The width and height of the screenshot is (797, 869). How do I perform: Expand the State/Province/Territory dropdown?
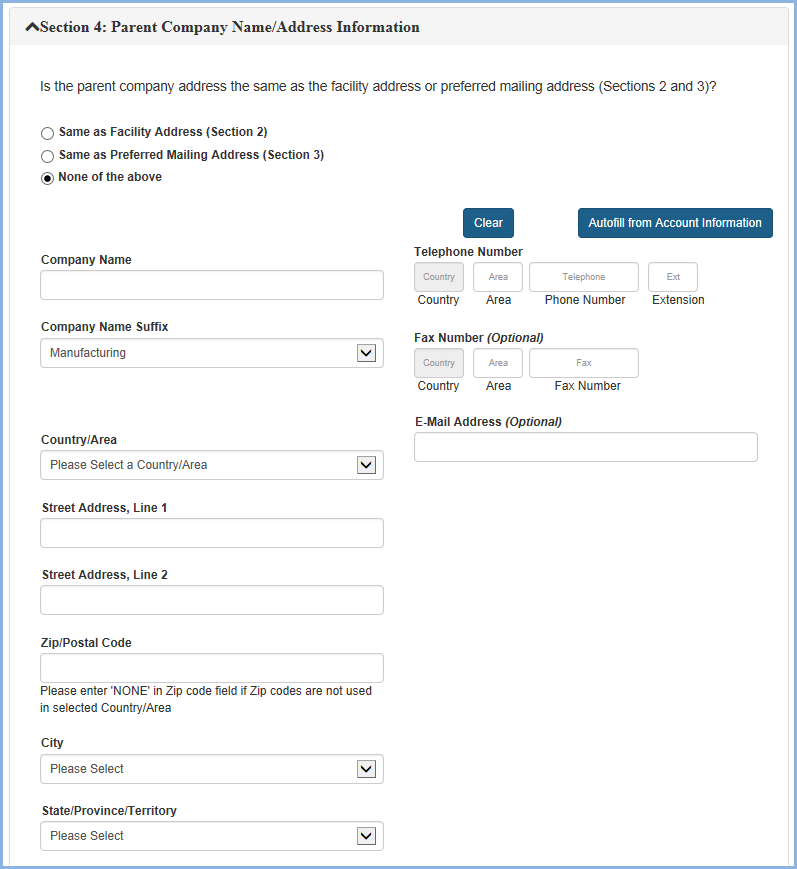(x=211, y=836)
